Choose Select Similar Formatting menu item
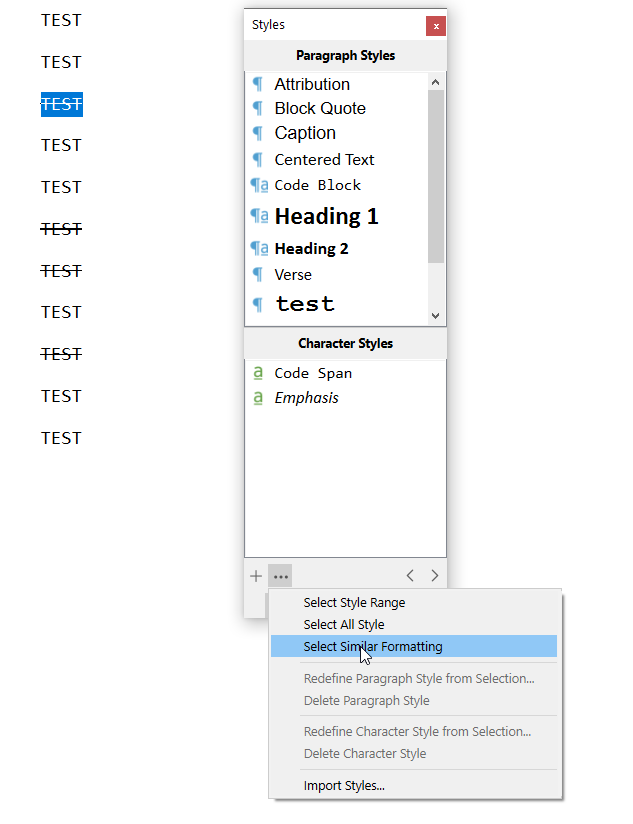The image size is (633, 824). tap(373, 647)
